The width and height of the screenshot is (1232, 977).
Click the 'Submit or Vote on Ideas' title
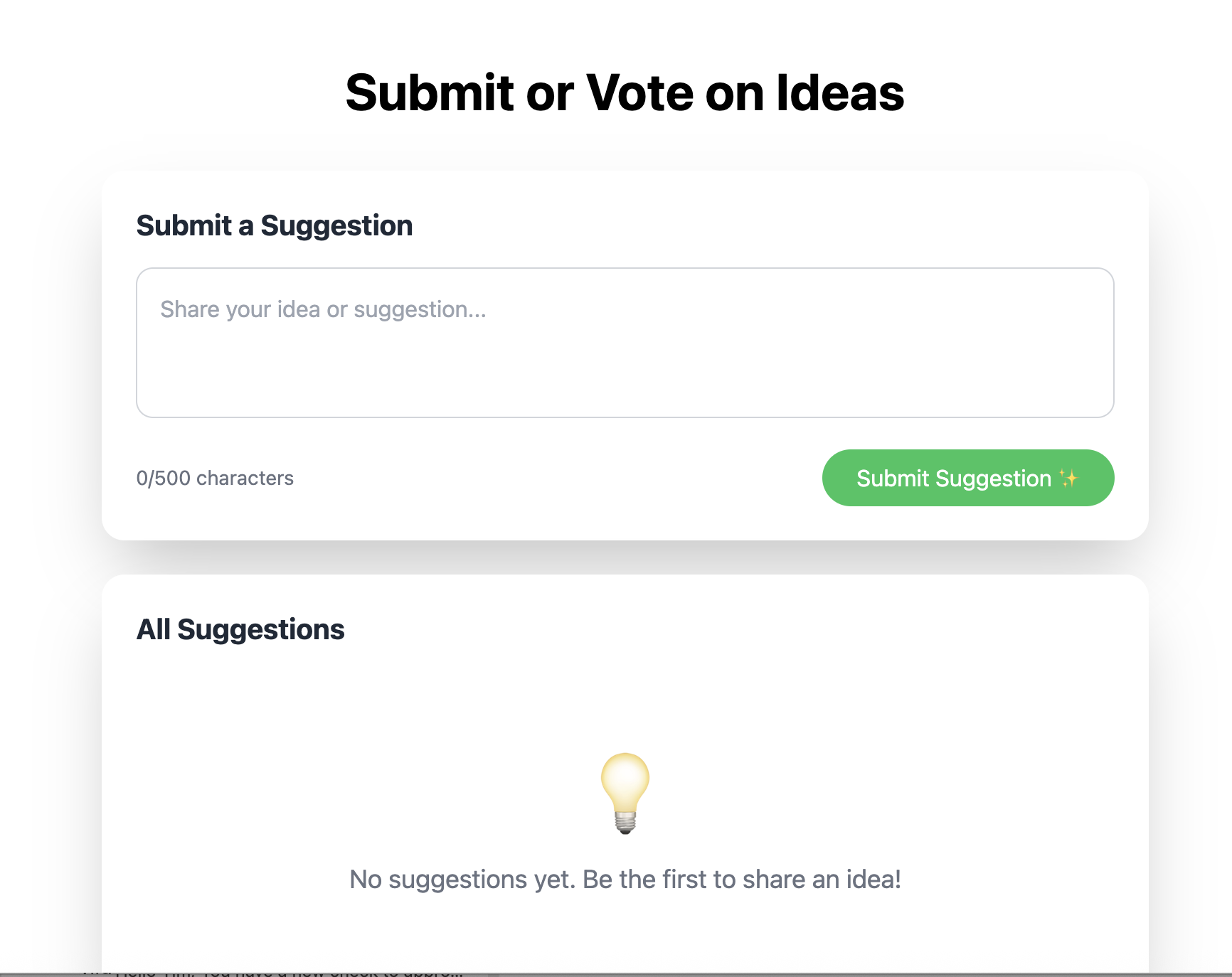(625, 93)
